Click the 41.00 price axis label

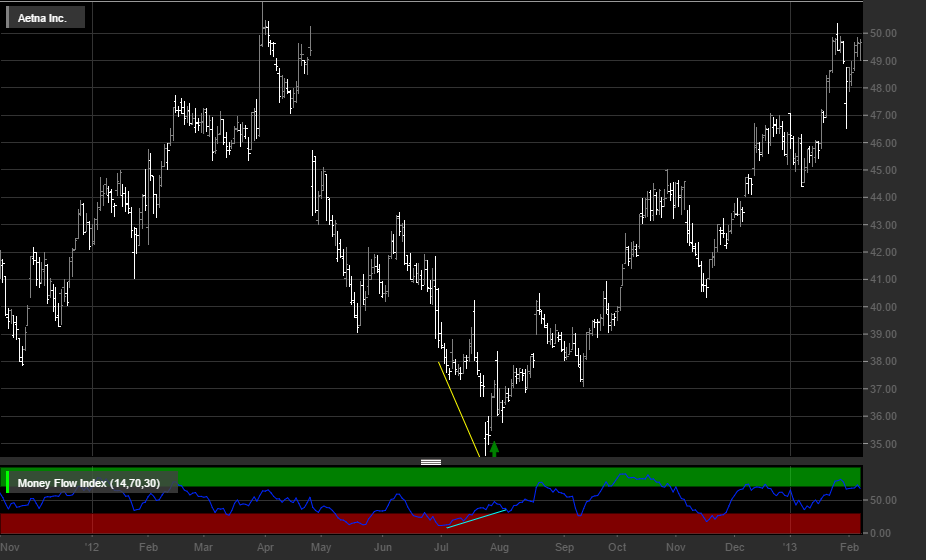tap(883, 279)
